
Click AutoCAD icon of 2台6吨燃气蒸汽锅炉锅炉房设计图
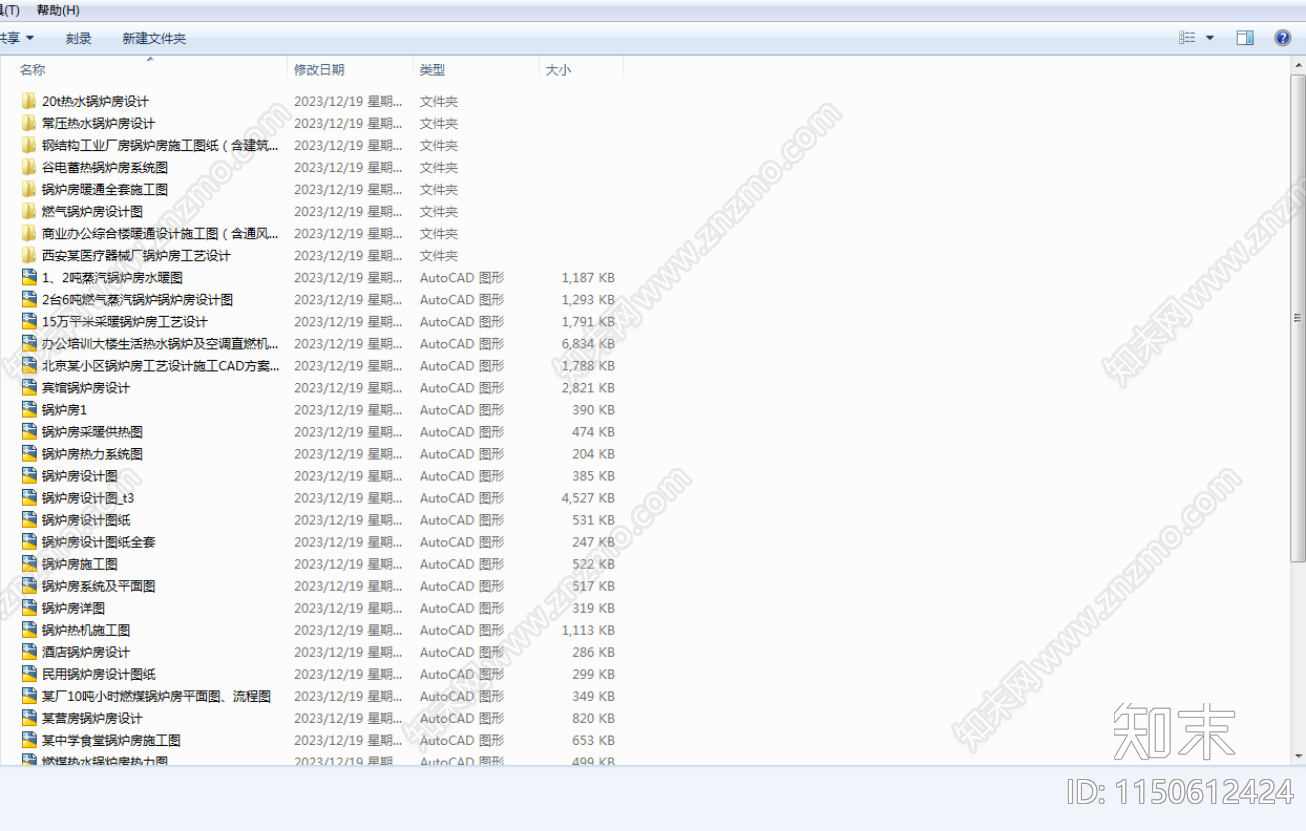point(29,299)
